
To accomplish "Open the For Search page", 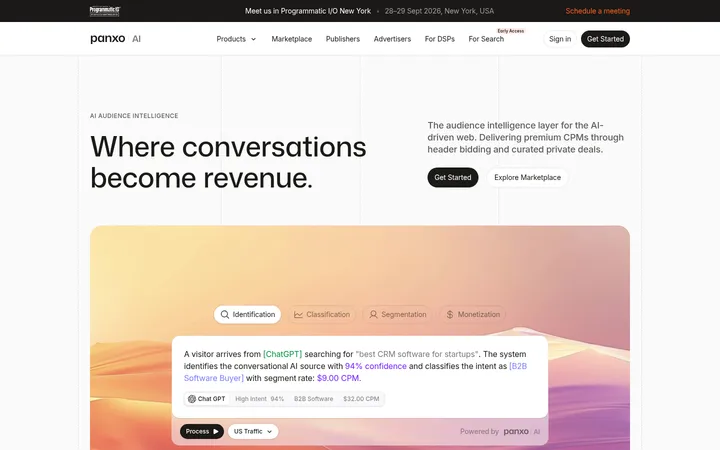I will click(x=486, y=39).
